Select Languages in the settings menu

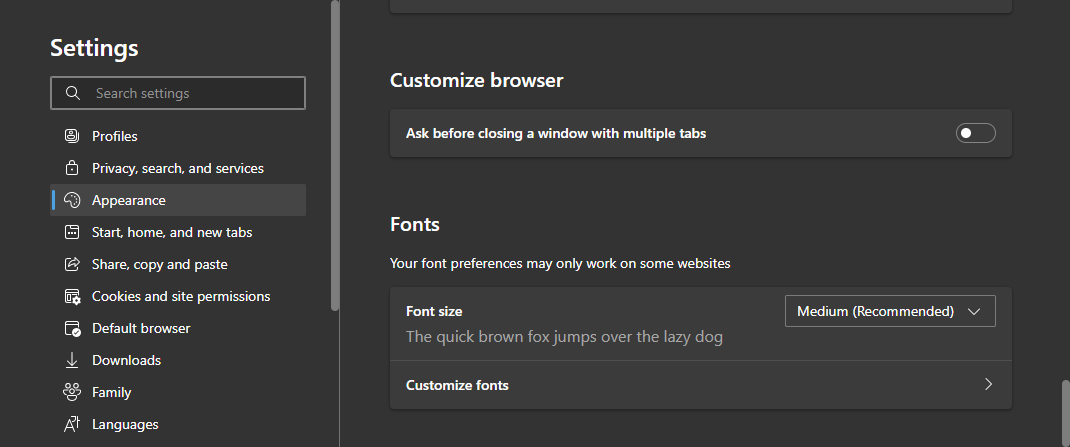coord(125,424)
